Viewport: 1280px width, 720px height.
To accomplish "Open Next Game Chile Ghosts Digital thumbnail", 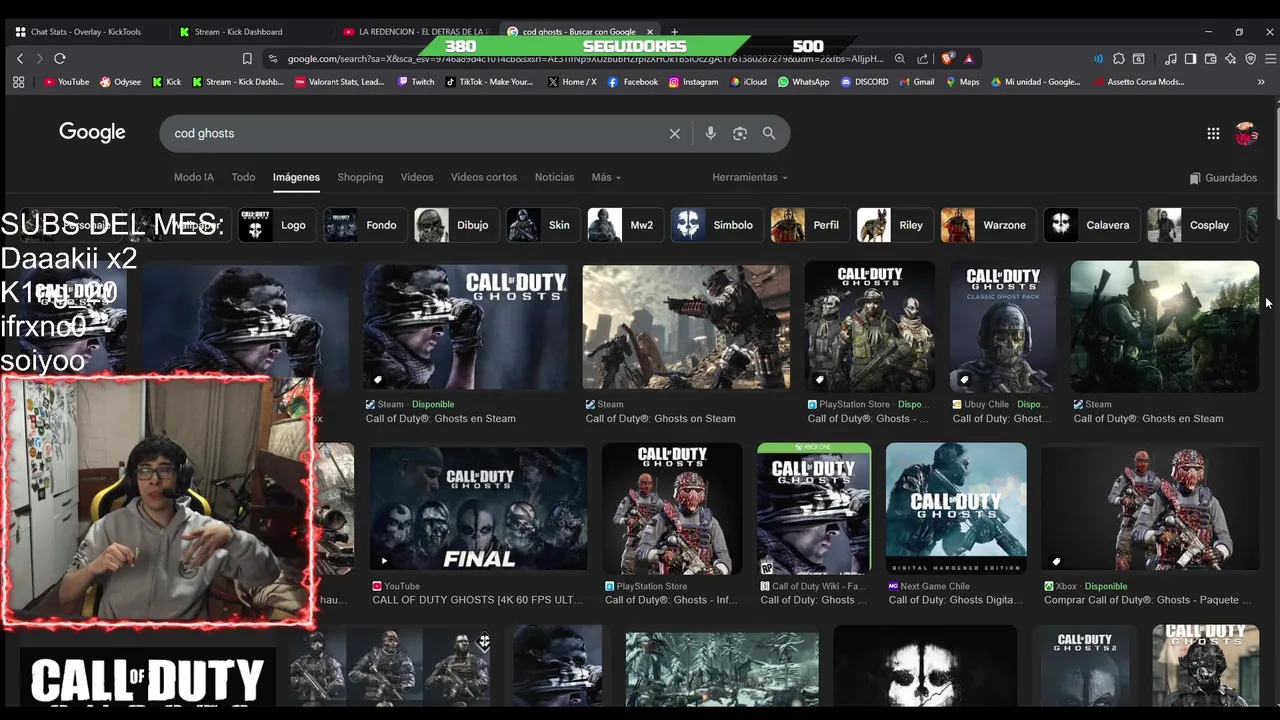I will [x=956, y=508].
